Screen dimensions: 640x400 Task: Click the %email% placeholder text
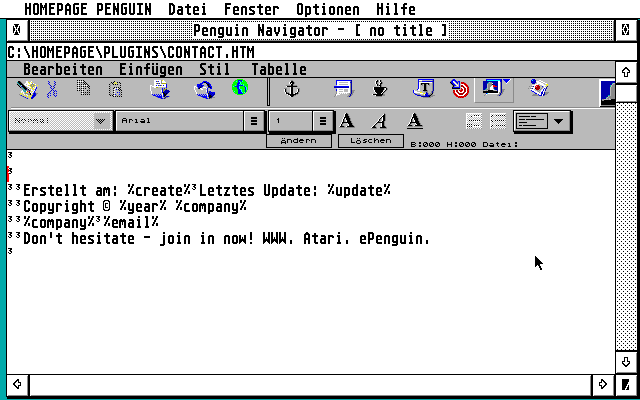click(131, 222)
